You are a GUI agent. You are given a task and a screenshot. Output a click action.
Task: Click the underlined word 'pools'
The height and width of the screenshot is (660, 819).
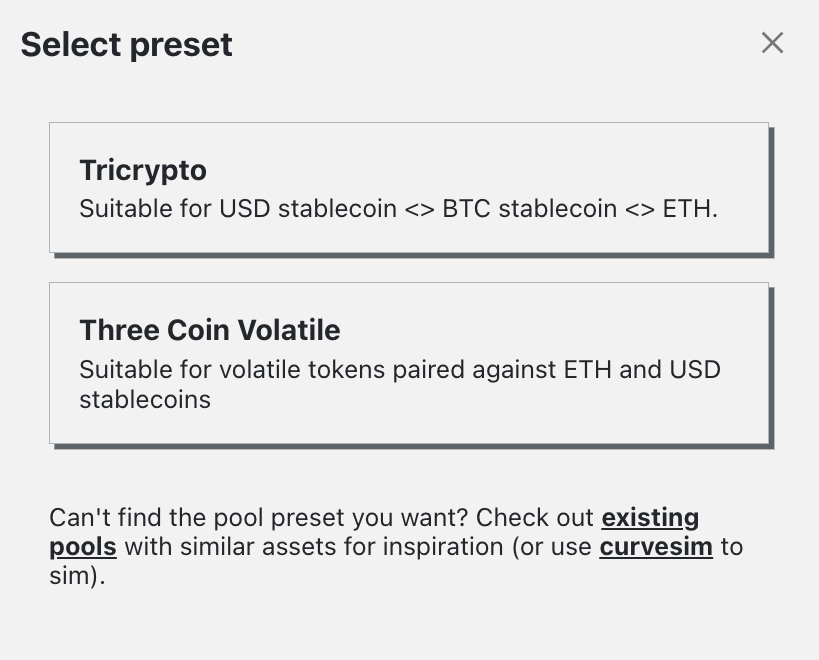[x=83, y=547]
